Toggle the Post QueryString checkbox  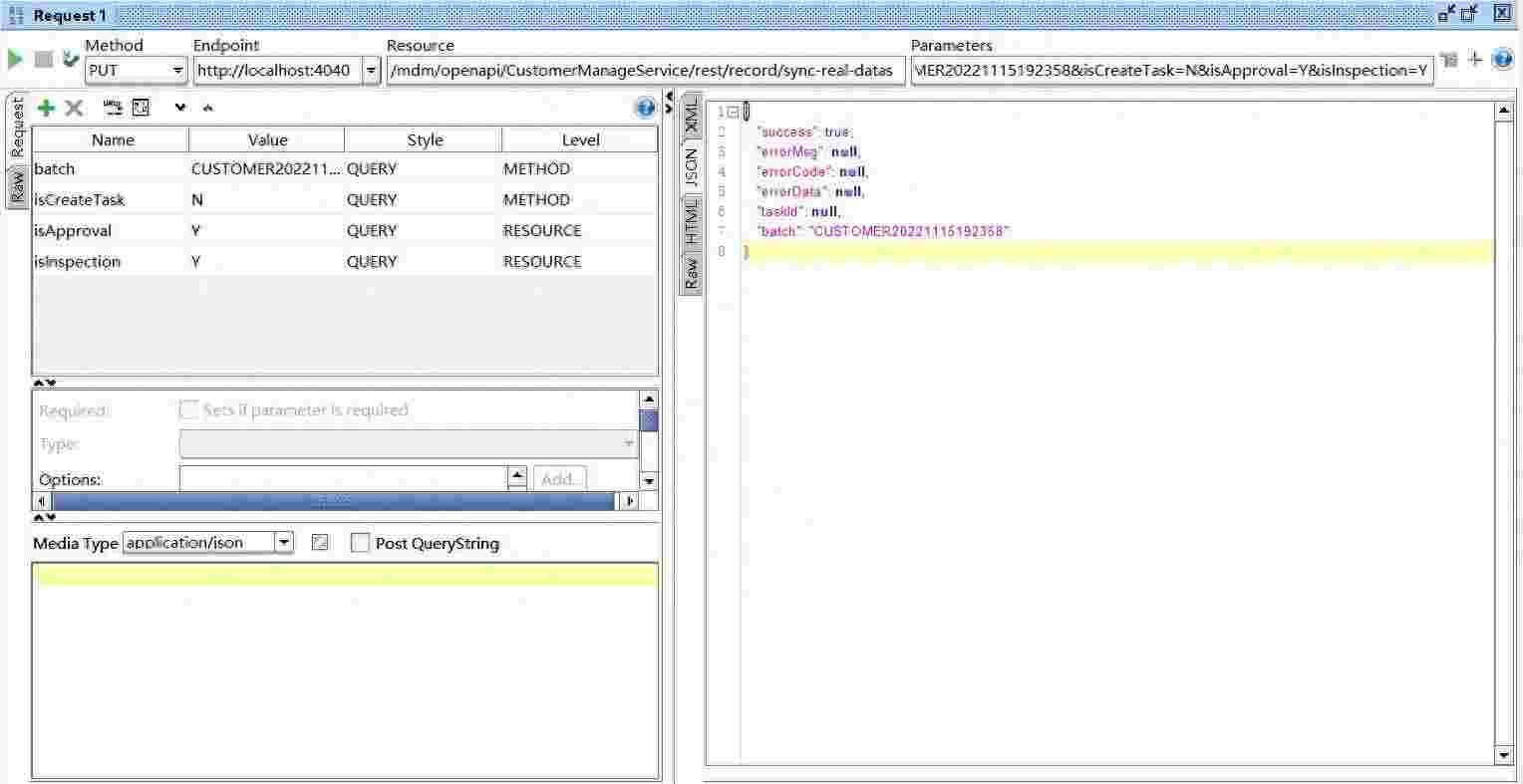coord(360,543)
